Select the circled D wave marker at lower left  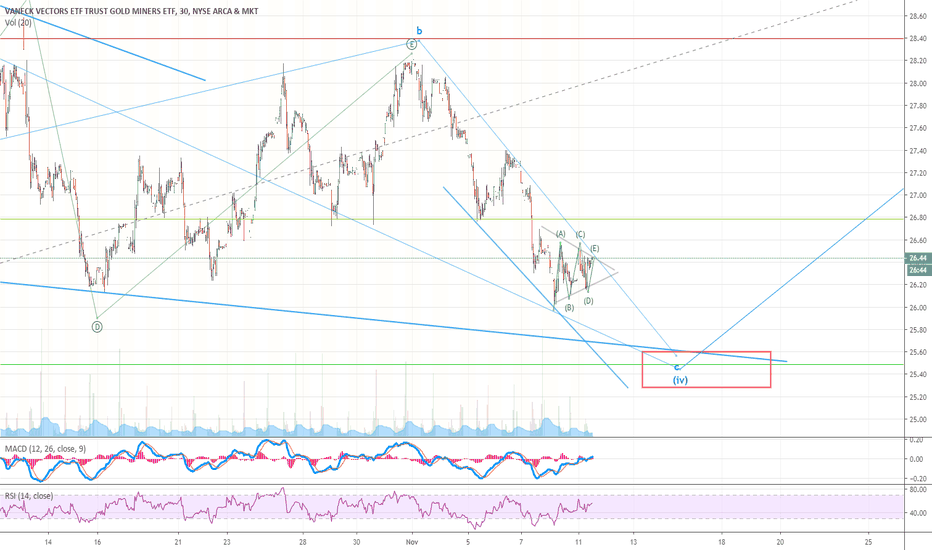[x=97, y=326]
